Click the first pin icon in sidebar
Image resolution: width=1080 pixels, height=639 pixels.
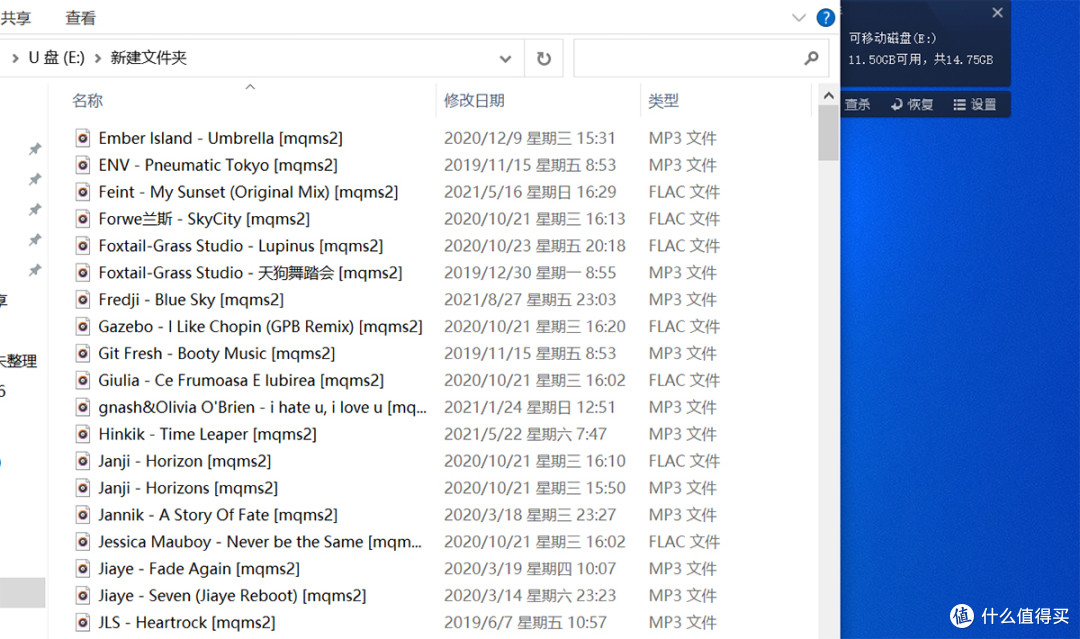(34, 149)
